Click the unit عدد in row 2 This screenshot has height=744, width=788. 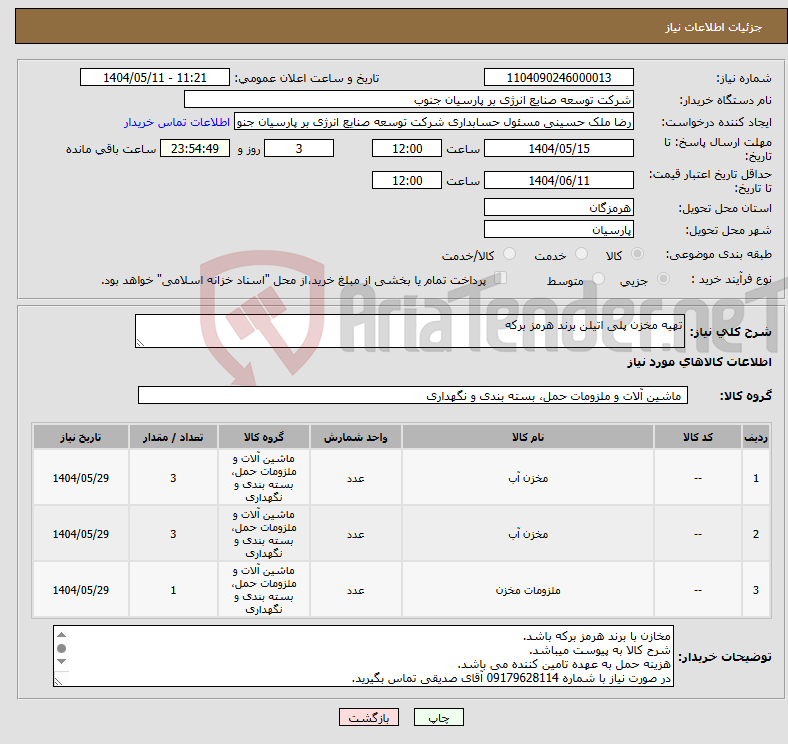355,534
